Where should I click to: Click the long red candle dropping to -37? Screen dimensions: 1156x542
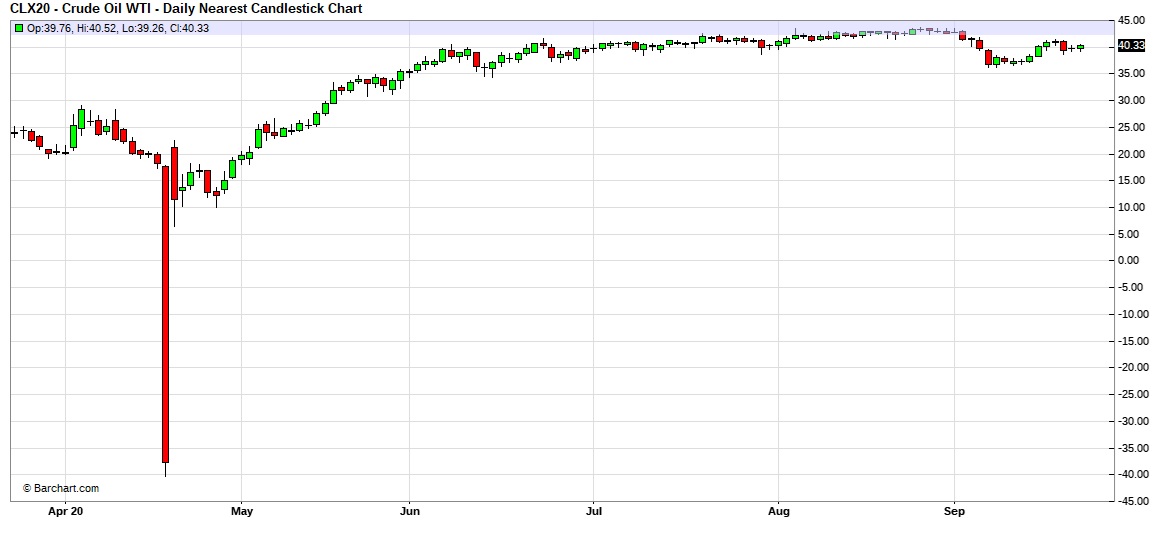click(165, 315)
